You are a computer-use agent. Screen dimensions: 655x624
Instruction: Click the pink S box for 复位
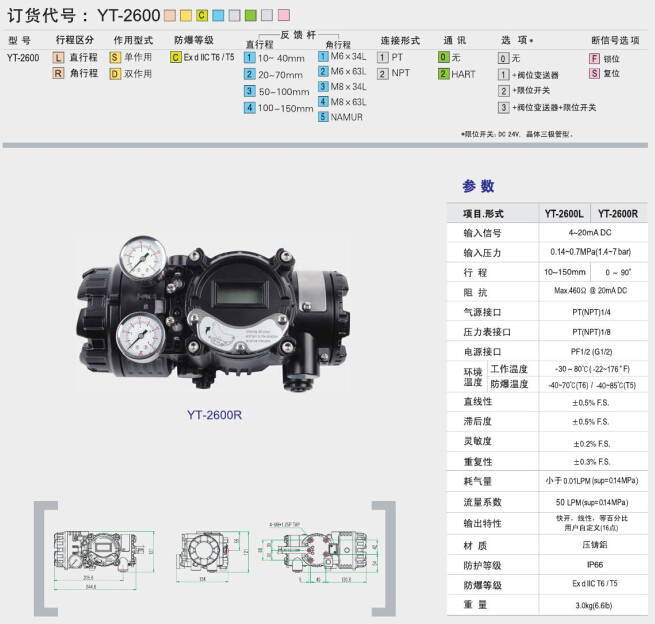pos(594,74)
